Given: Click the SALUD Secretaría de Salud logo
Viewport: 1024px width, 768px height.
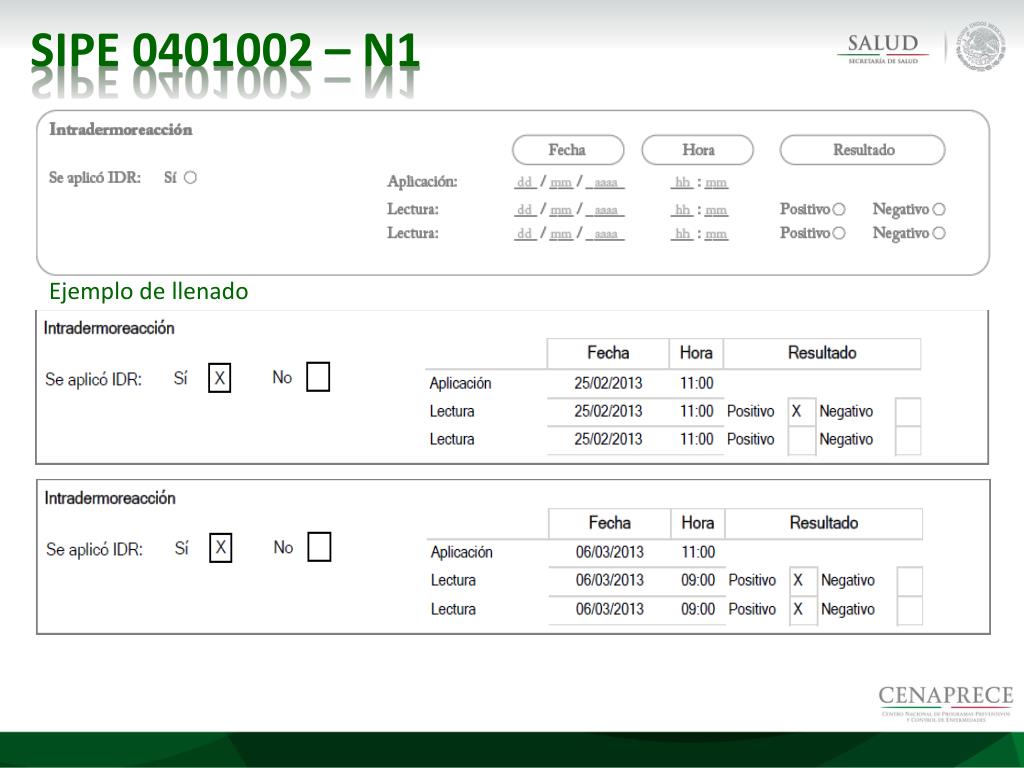Looking at the screenshot, I should click(x=883, y=48).
